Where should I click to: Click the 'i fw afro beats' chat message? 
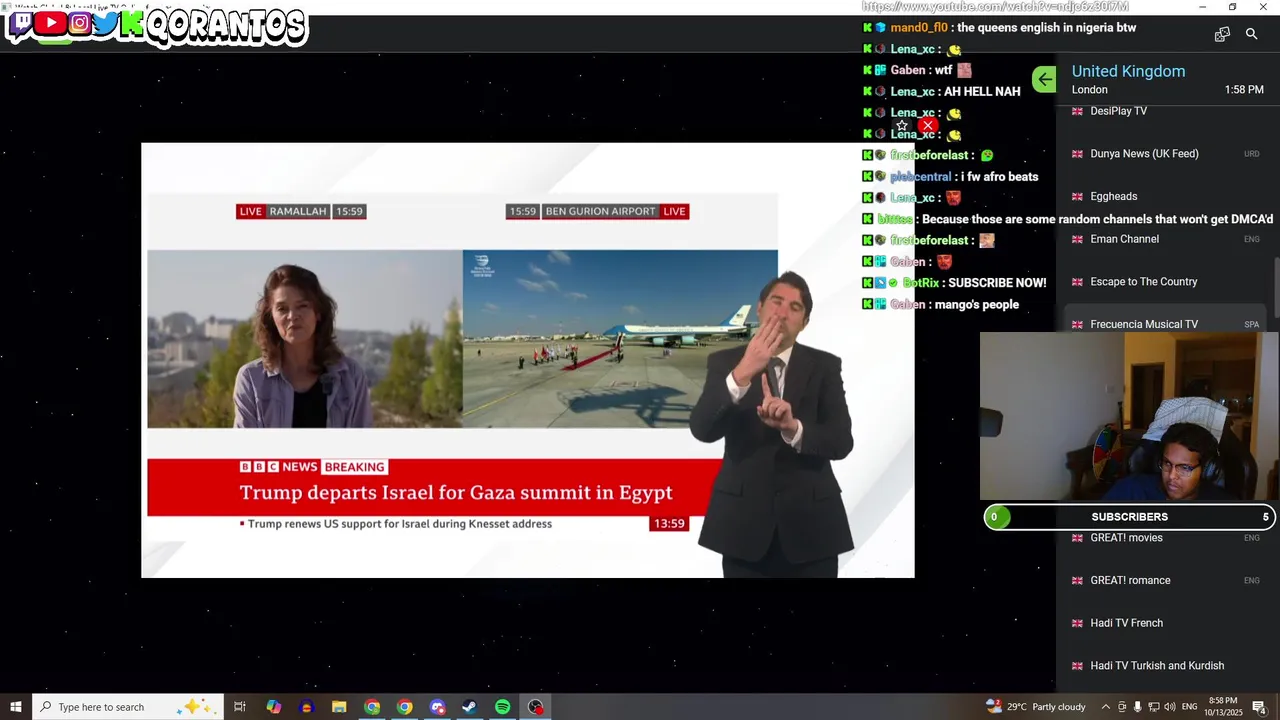pos(1000,177)
